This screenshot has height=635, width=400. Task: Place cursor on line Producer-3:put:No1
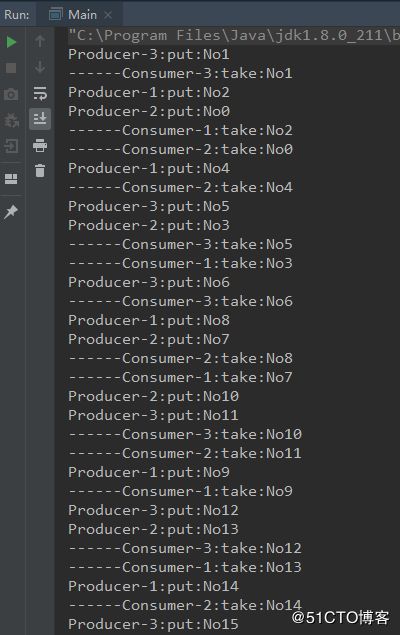[149, 54]
